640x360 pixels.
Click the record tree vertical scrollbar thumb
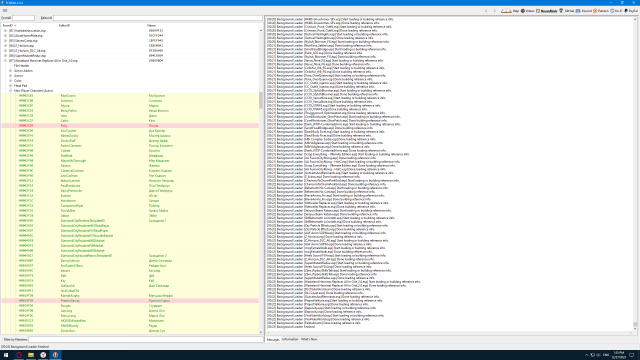pyautogui.click(x=261, y=100)
